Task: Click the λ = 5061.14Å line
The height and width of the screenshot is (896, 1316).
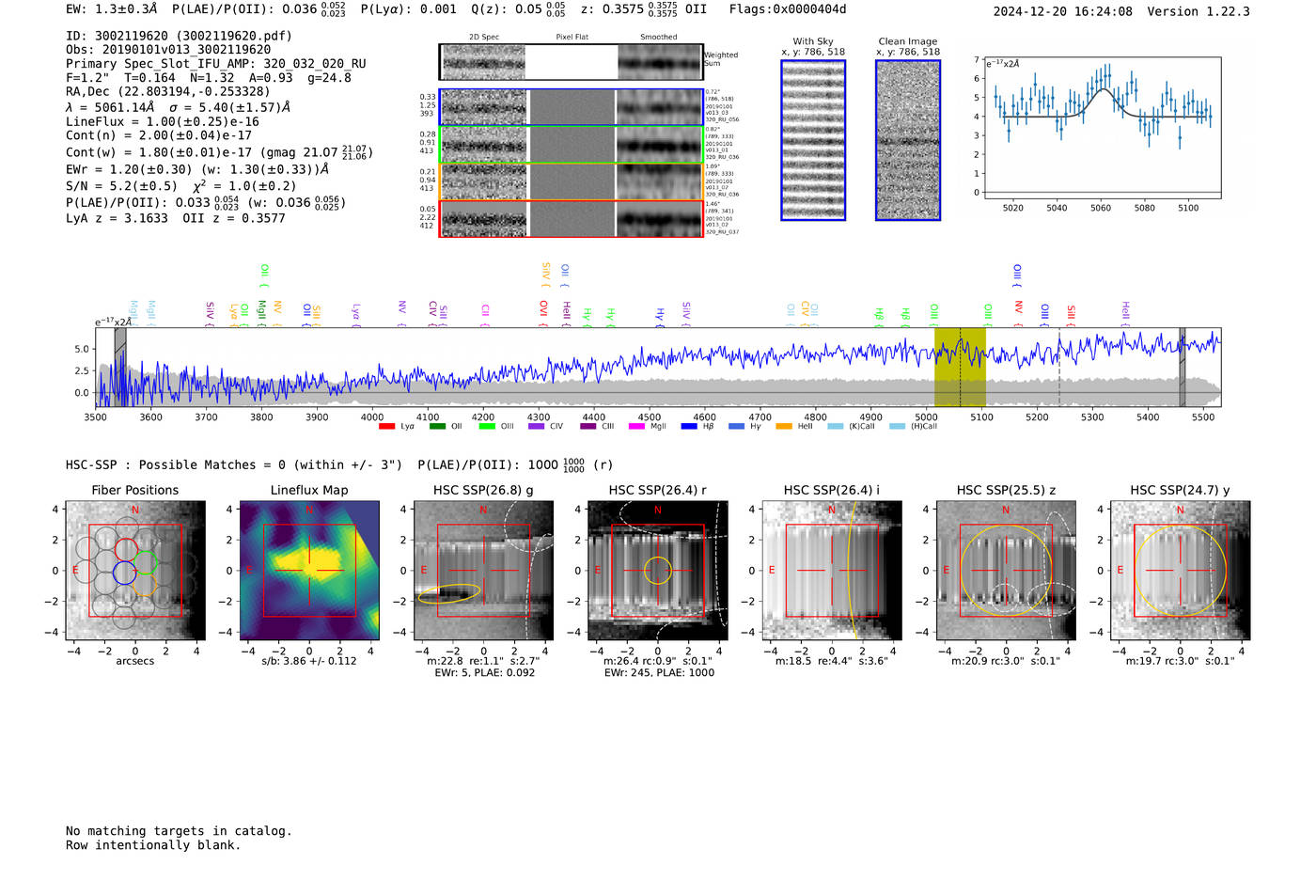Action: (x=179, y=107)
